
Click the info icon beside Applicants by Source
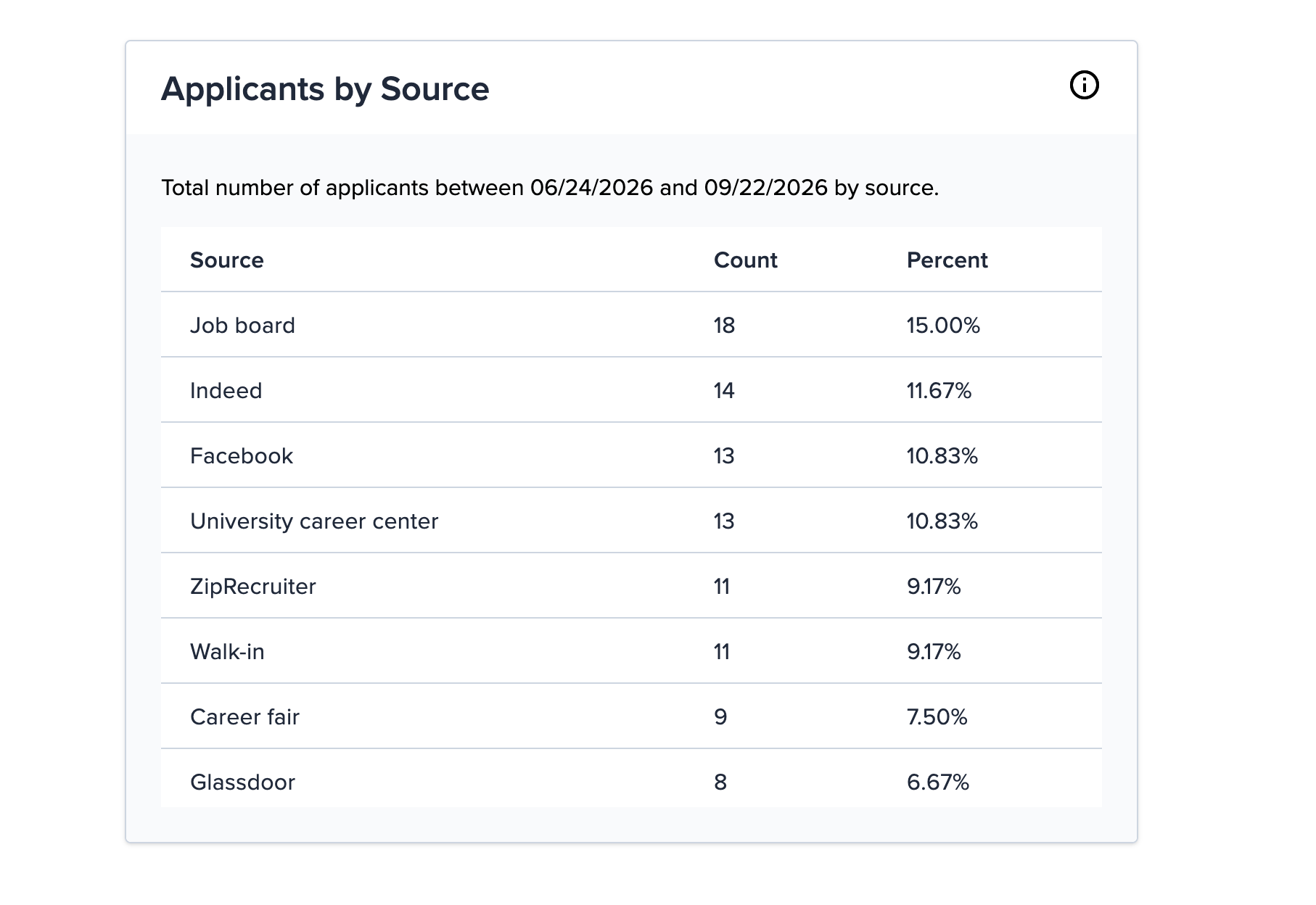click(x=1084, y=86)
